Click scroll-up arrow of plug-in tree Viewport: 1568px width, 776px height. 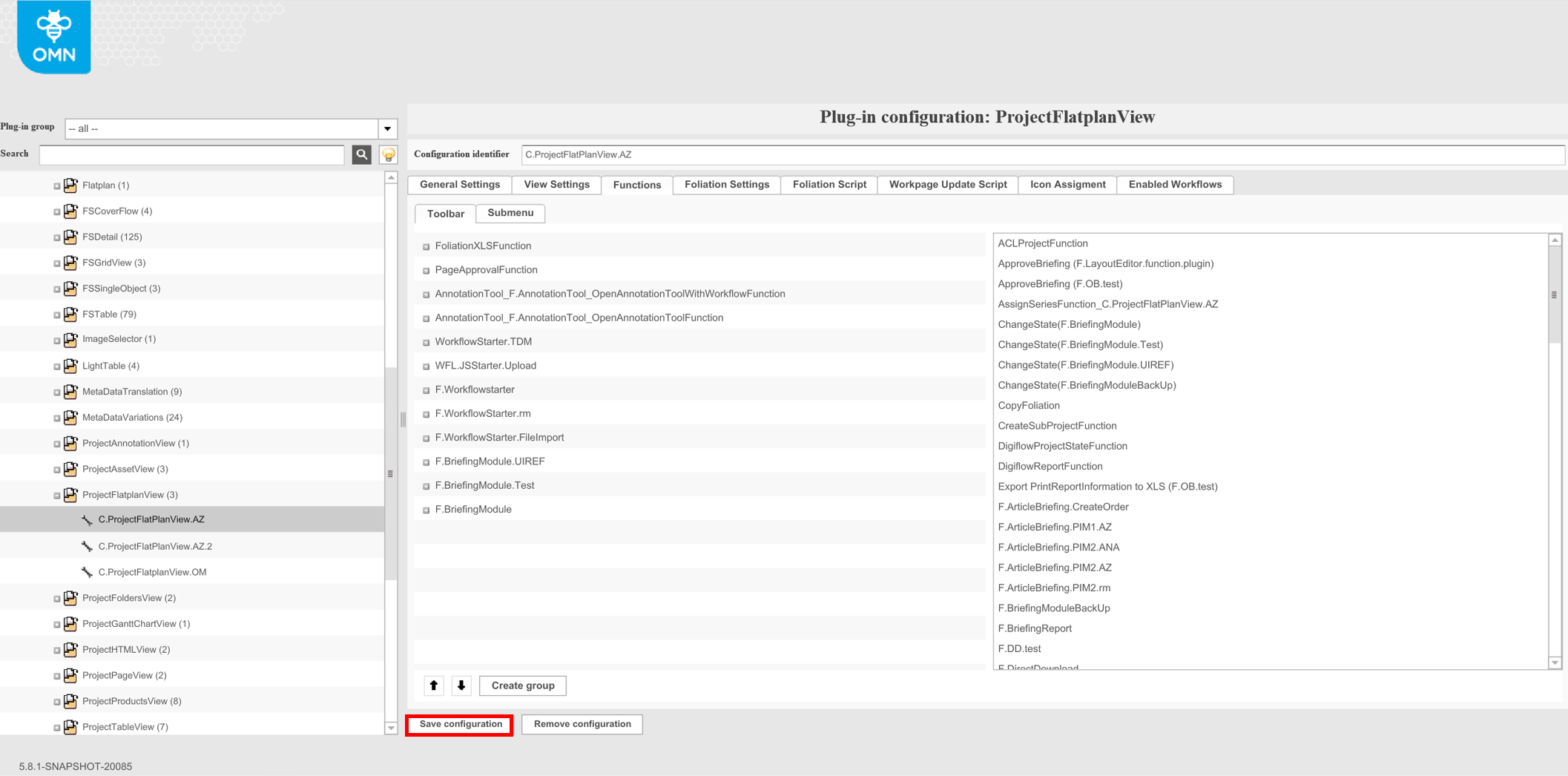pyautogui.click(x=391, y=177)
